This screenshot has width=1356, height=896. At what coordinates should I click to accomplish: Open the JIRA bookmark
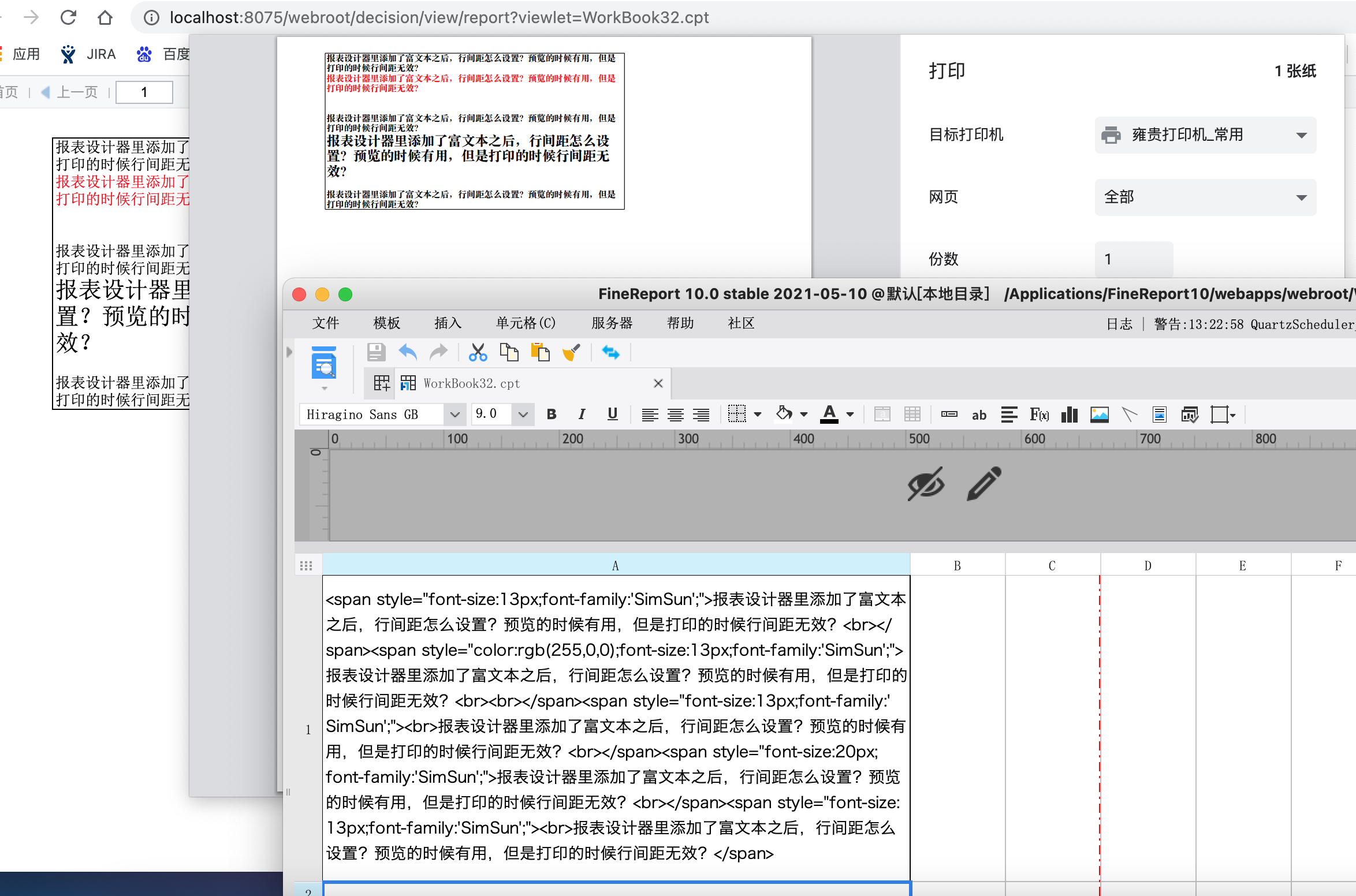coord(88,54)
